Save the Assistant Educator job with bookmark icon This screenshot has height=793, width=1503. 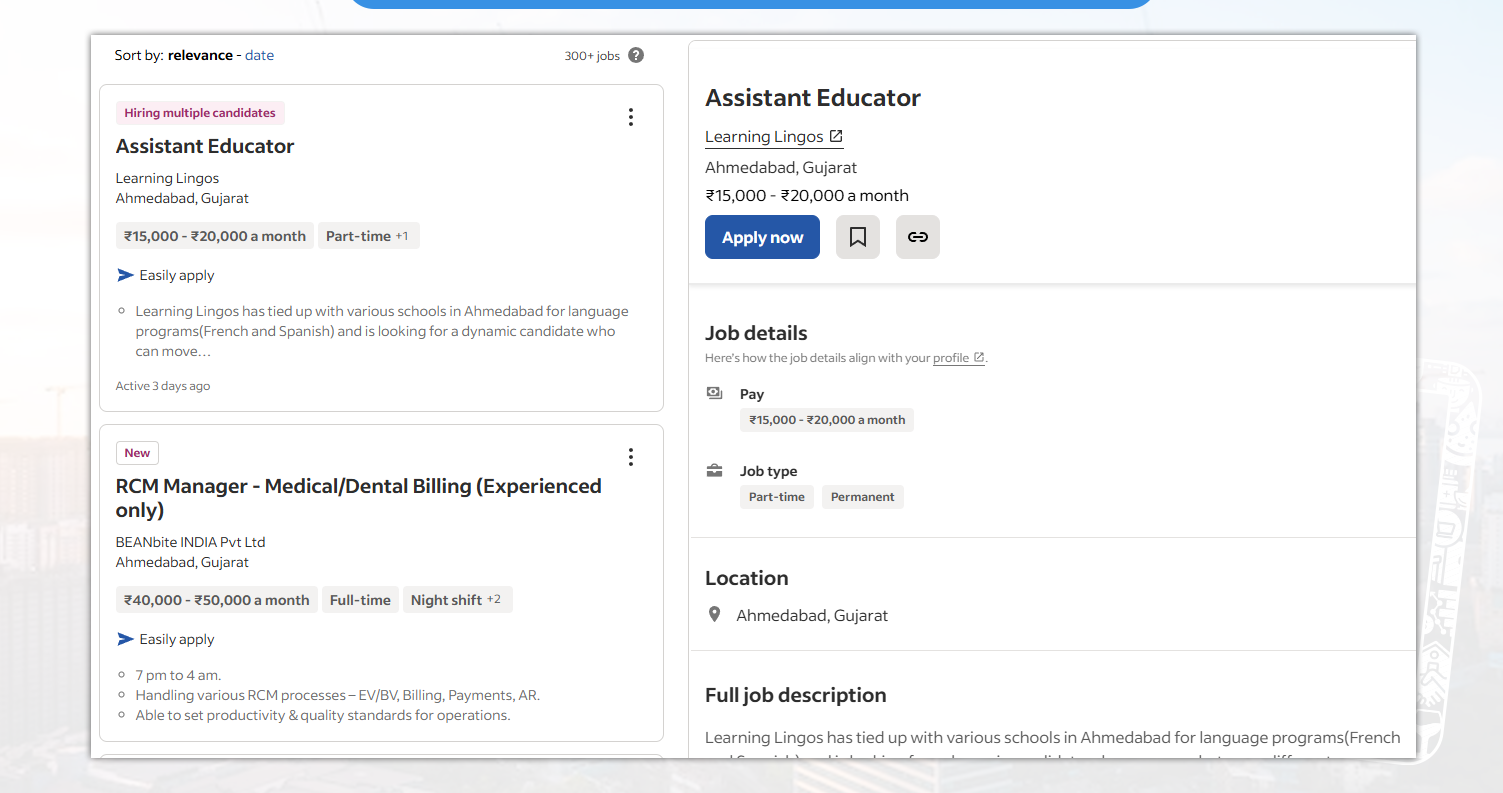857,237
